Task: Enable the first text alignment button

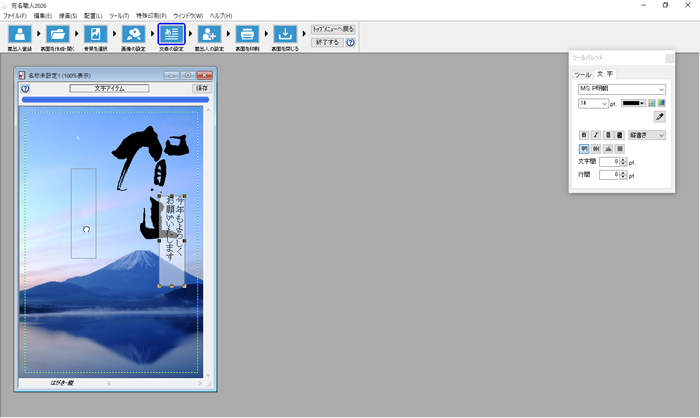Action: pos(584,148)
